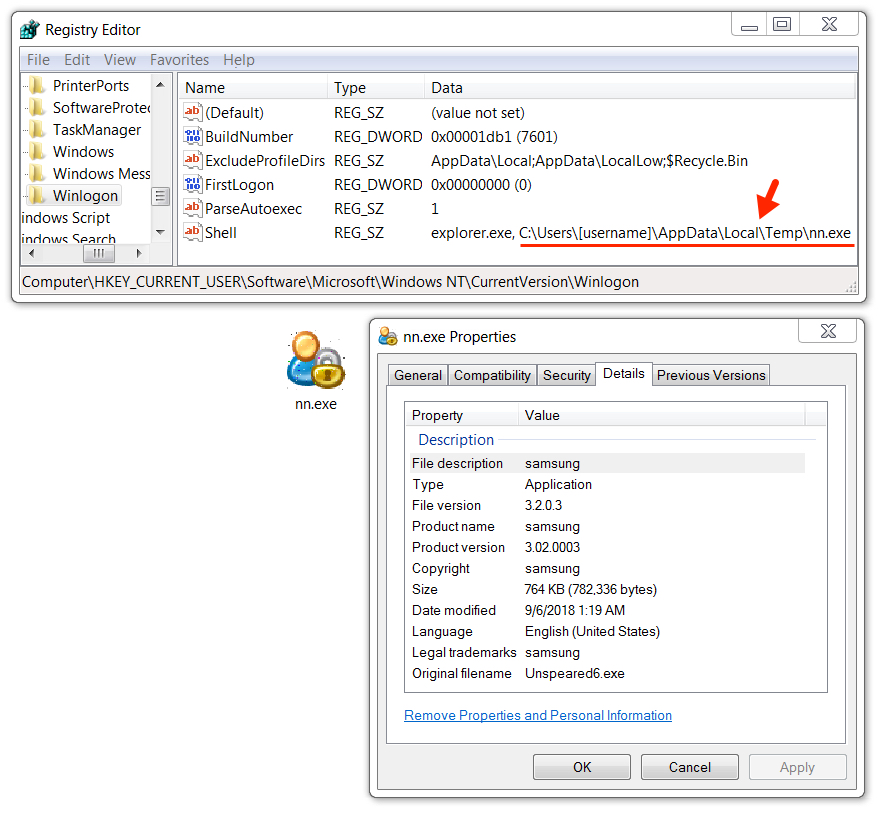Click the tree vertical scrollbar thumb

160,197
